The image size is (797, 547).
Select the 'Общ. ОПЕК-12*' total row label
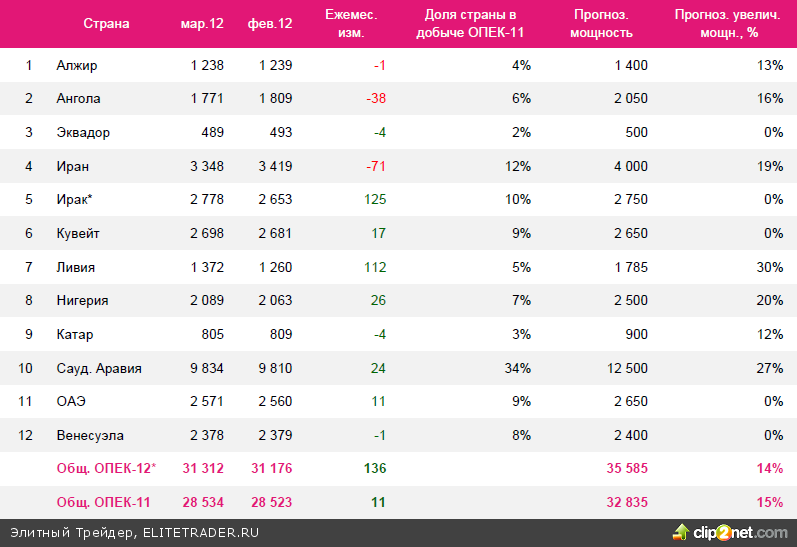coord(107,469)
